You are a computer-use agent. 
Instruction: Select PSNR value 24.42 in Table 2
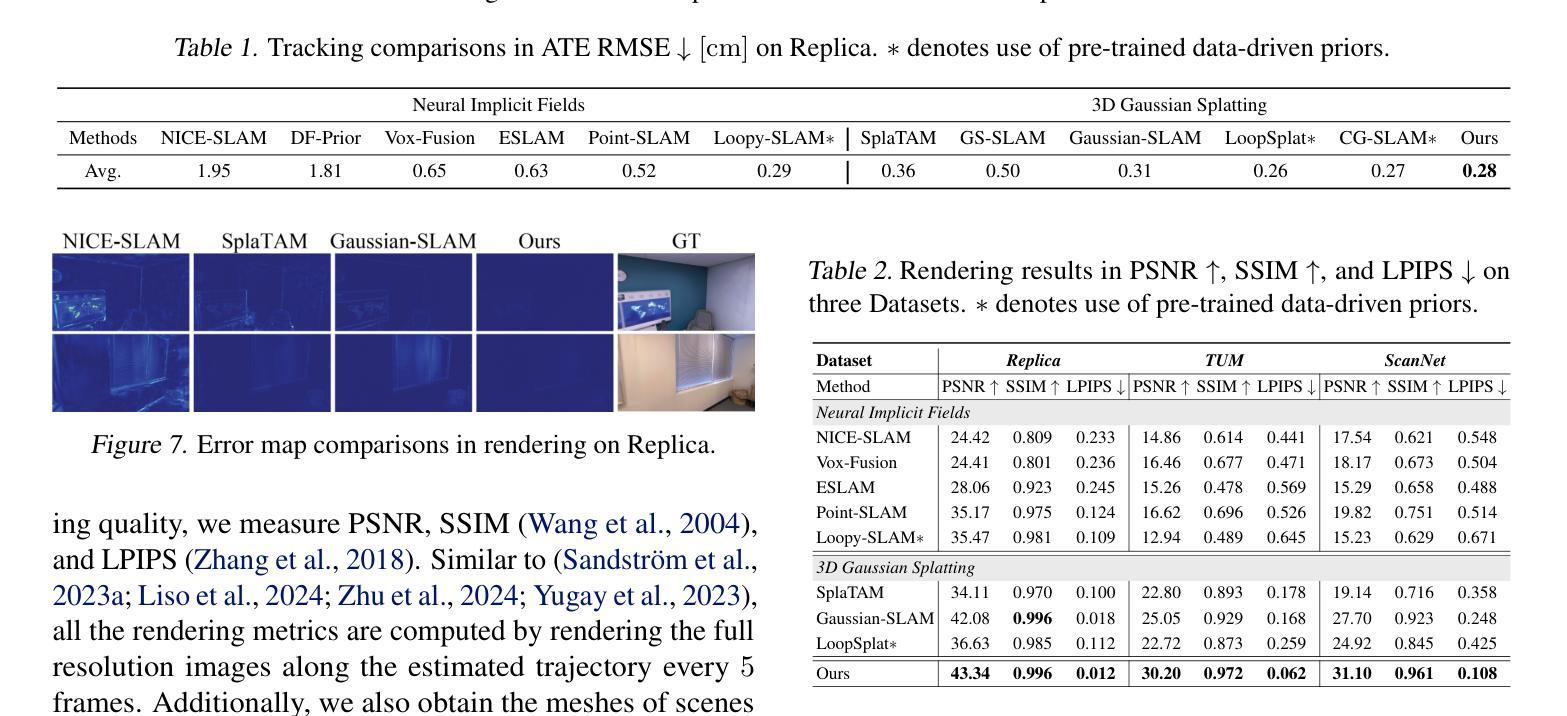tap(968, 437)
